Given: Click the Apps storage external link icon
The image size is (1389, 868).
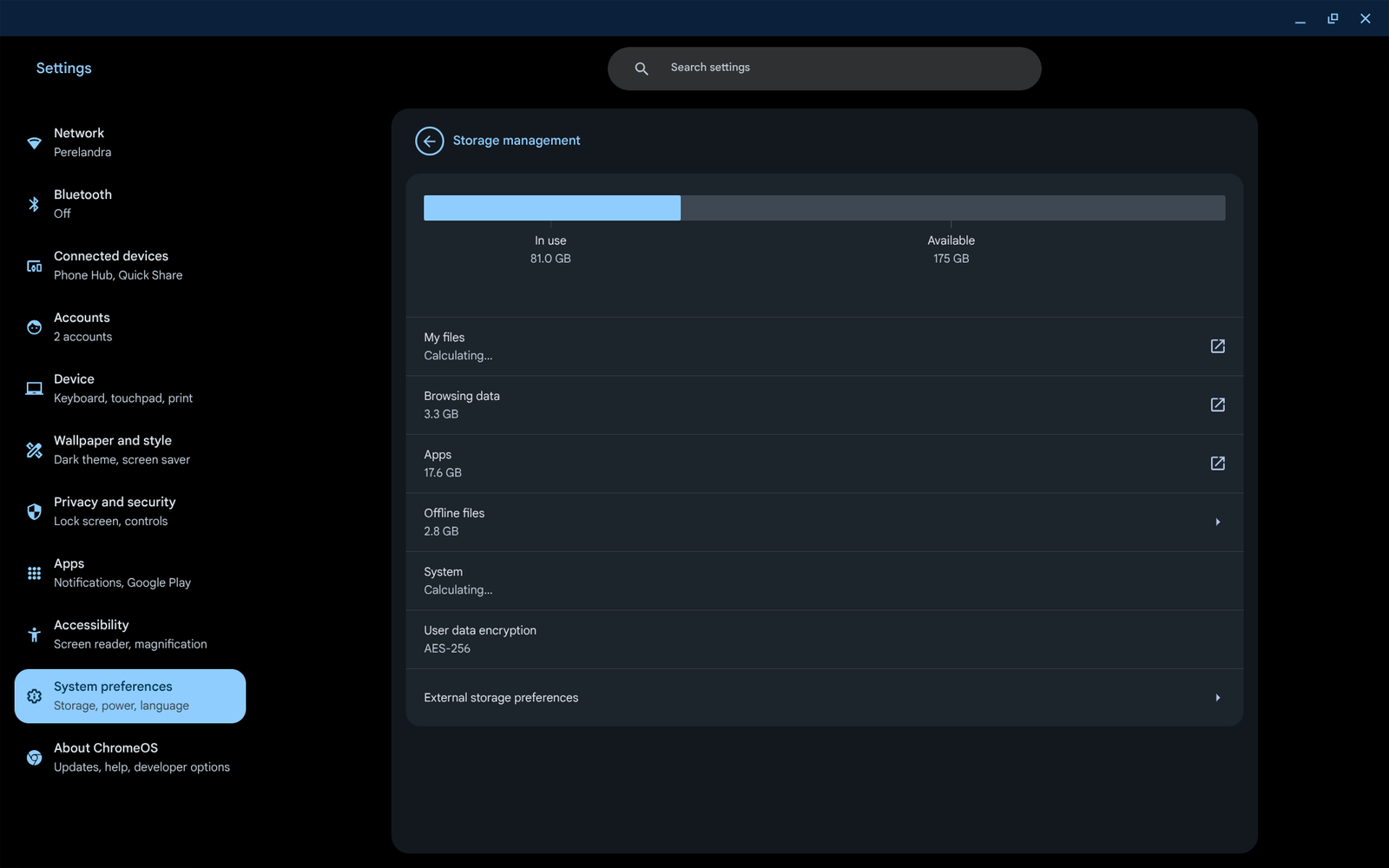Looking at the screenshot, I should pyautogui.click(x=1217, y=464).
